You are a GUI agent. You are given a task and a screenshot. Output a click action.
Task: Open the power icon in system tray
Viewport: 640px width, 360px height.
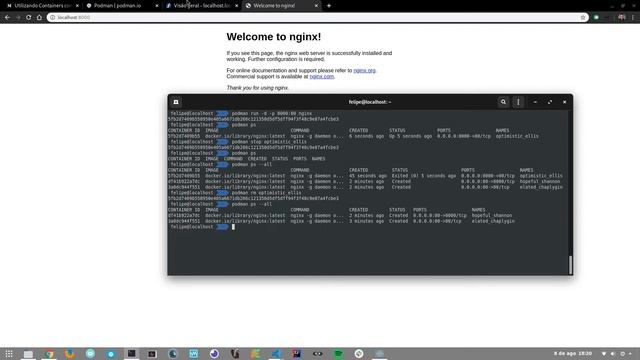pyautogui.click(x=622, y=354)
